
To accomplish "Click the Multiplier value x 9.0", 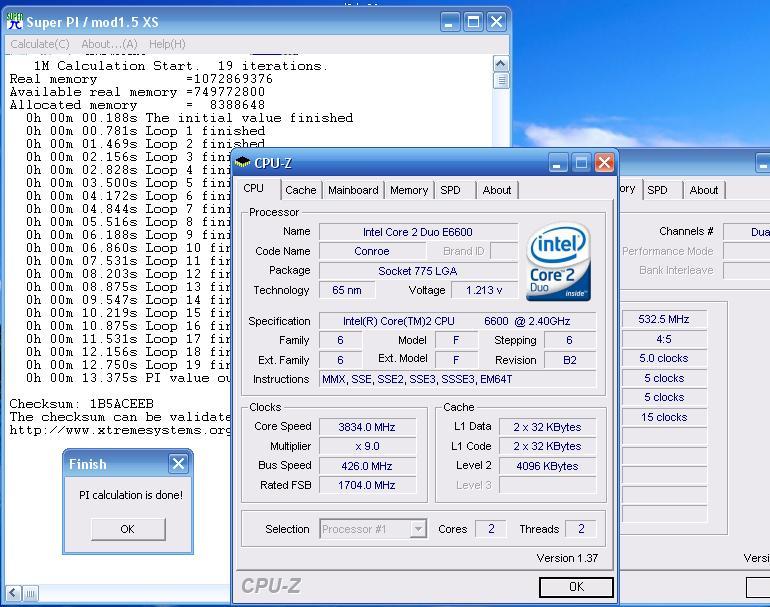I will (367, 446).
